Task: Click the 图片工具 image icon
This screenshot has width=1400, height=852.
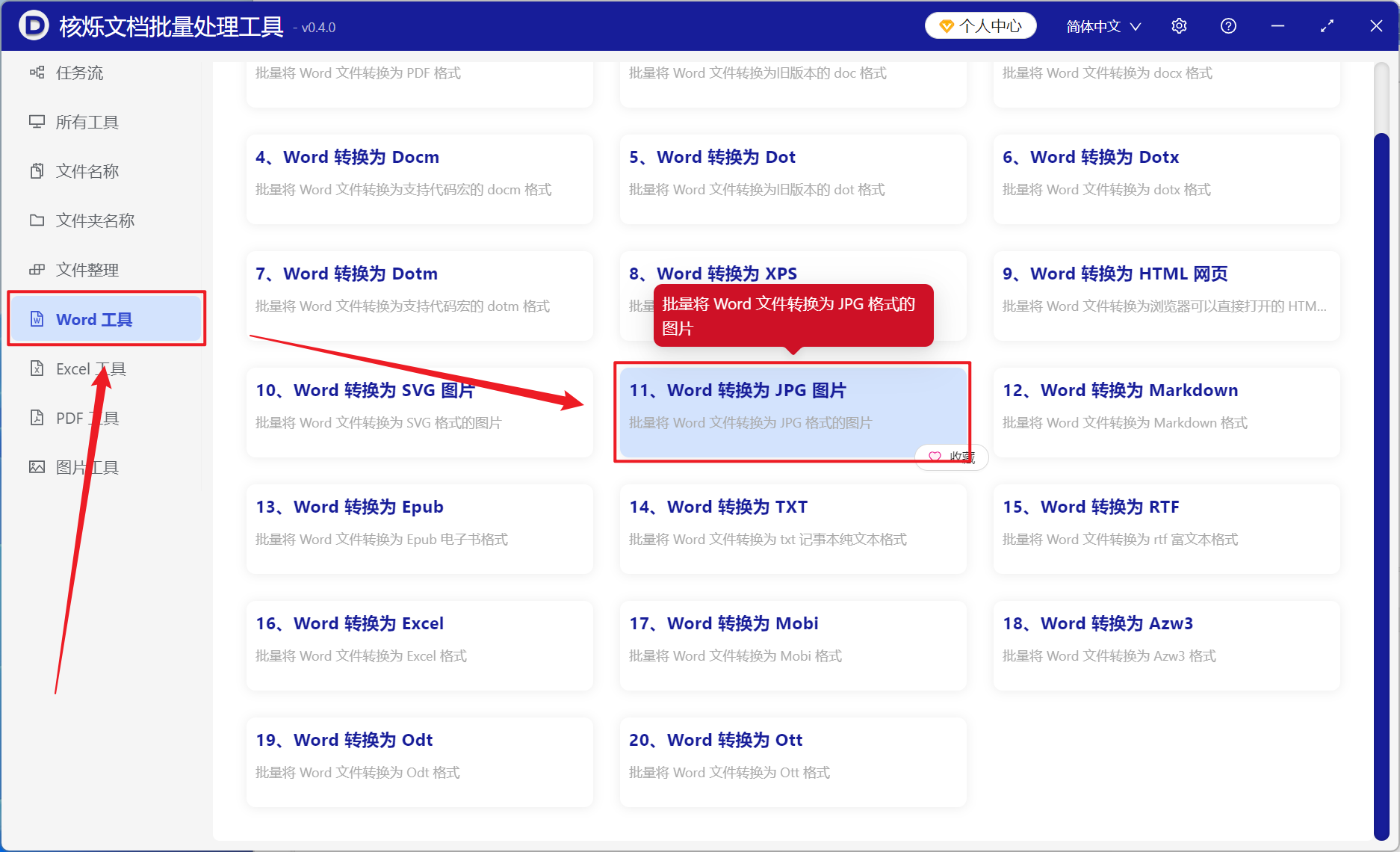Action: [37, 467]
